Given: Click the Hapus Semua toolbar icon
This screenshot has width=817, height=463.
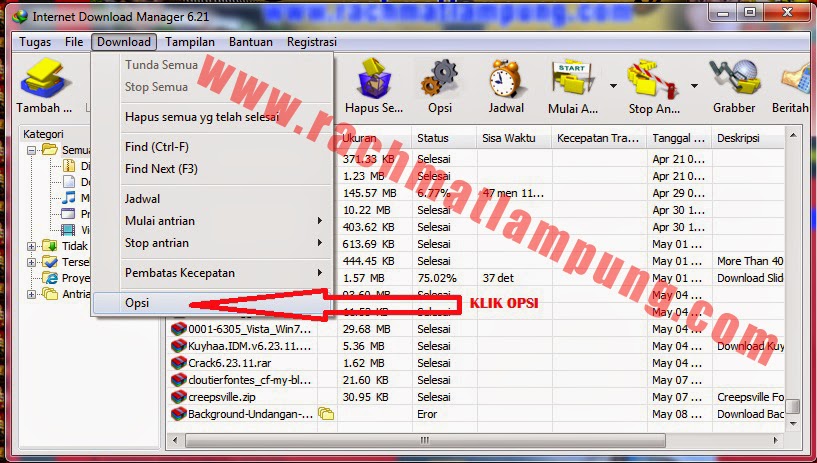Looking at the screenshot, I should 374,79.
